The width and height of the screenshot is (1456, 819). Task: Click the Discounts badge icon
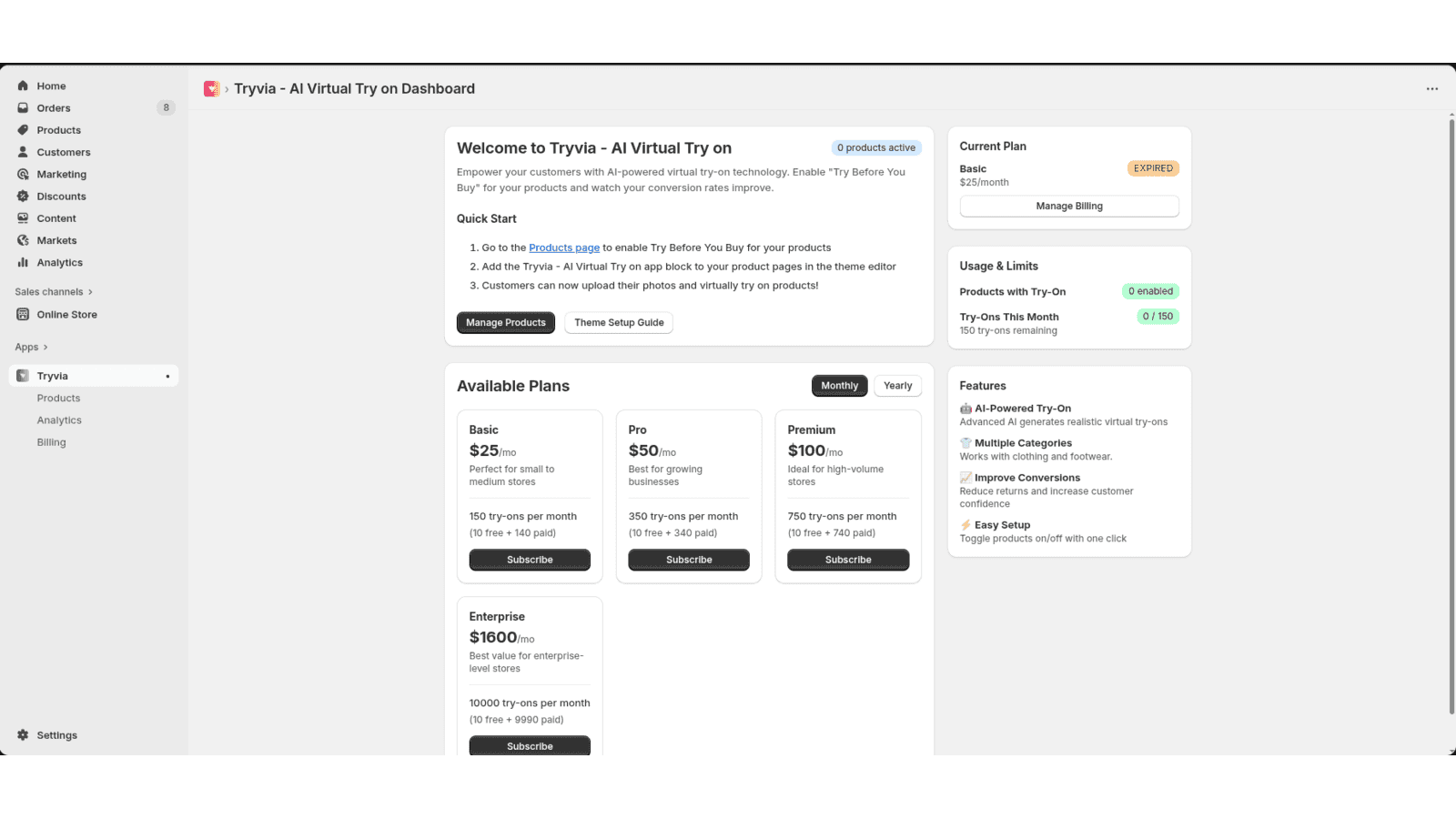point(23,196)
